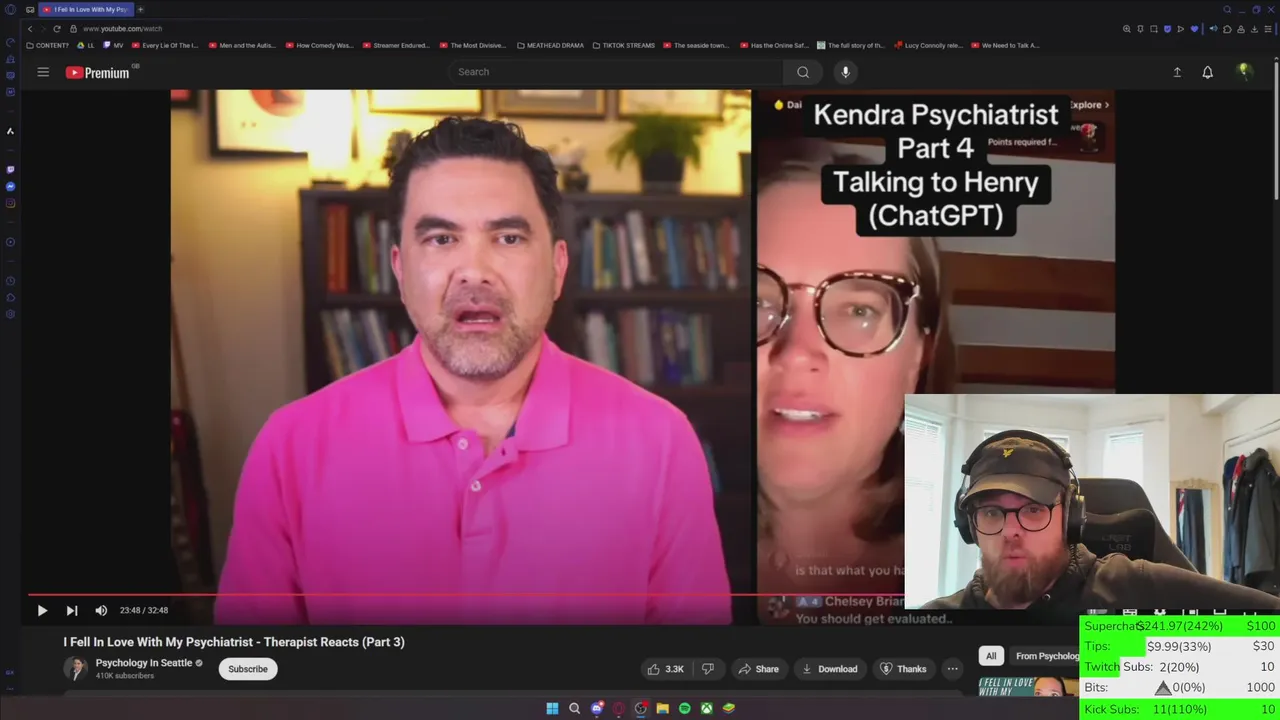Open the Windows Start button

pos(552,708)
